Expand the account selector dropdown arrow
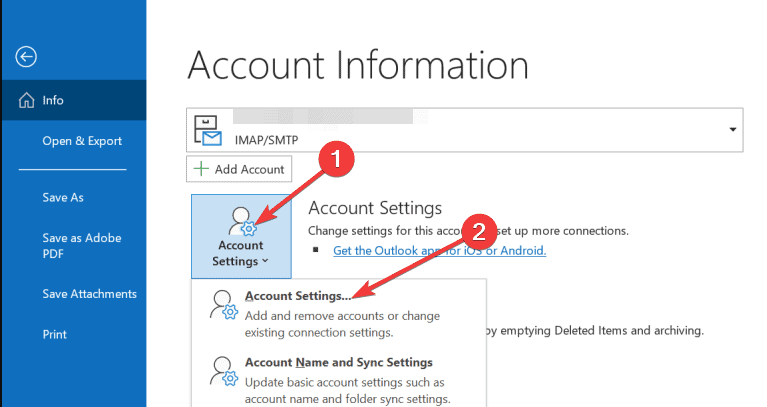 click(732, 130)
